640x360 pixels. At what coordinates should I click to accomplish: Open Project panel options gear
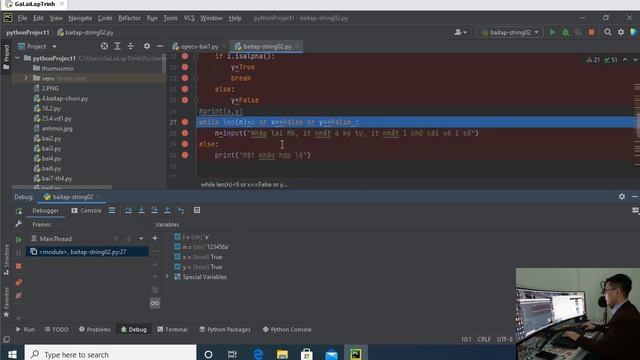coord(147,46)
